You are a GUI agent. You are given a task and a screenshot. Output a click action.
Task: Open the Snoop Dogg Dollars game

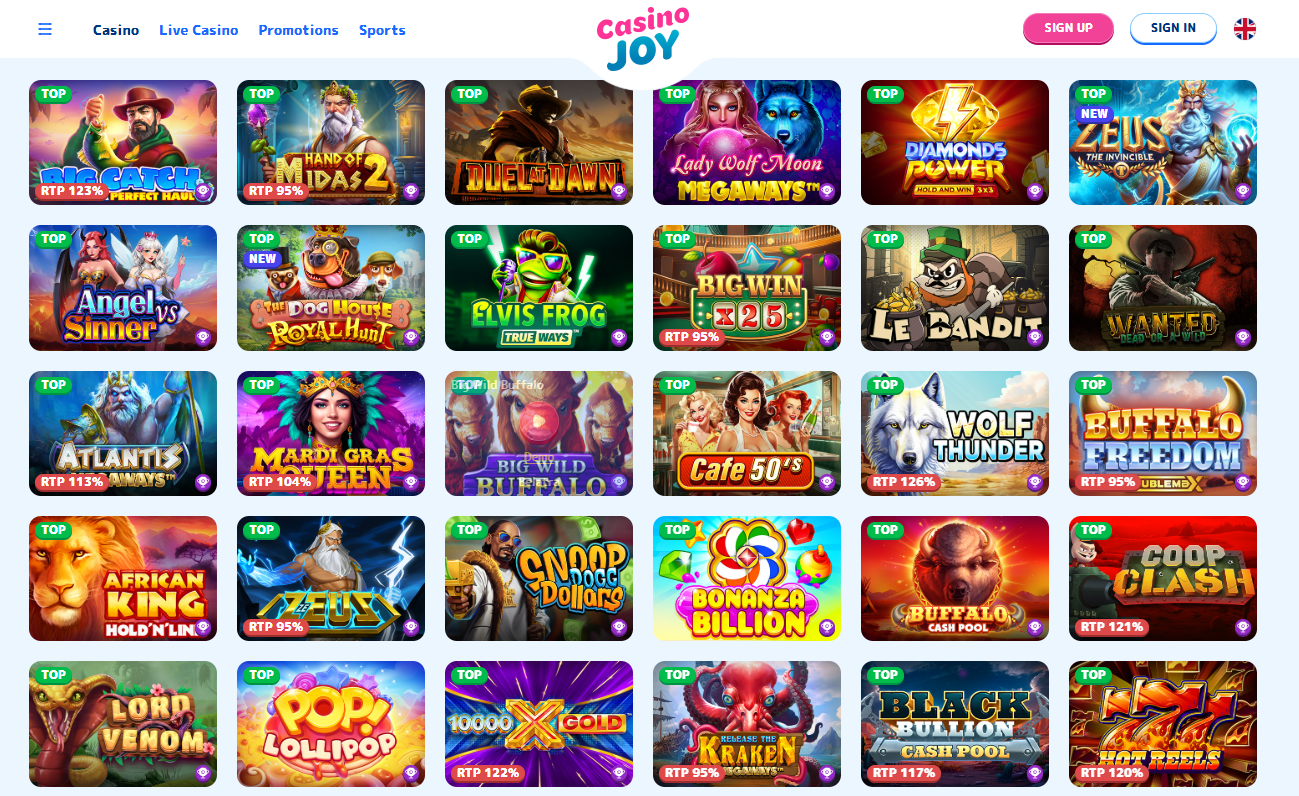click(x=539, y=578)
